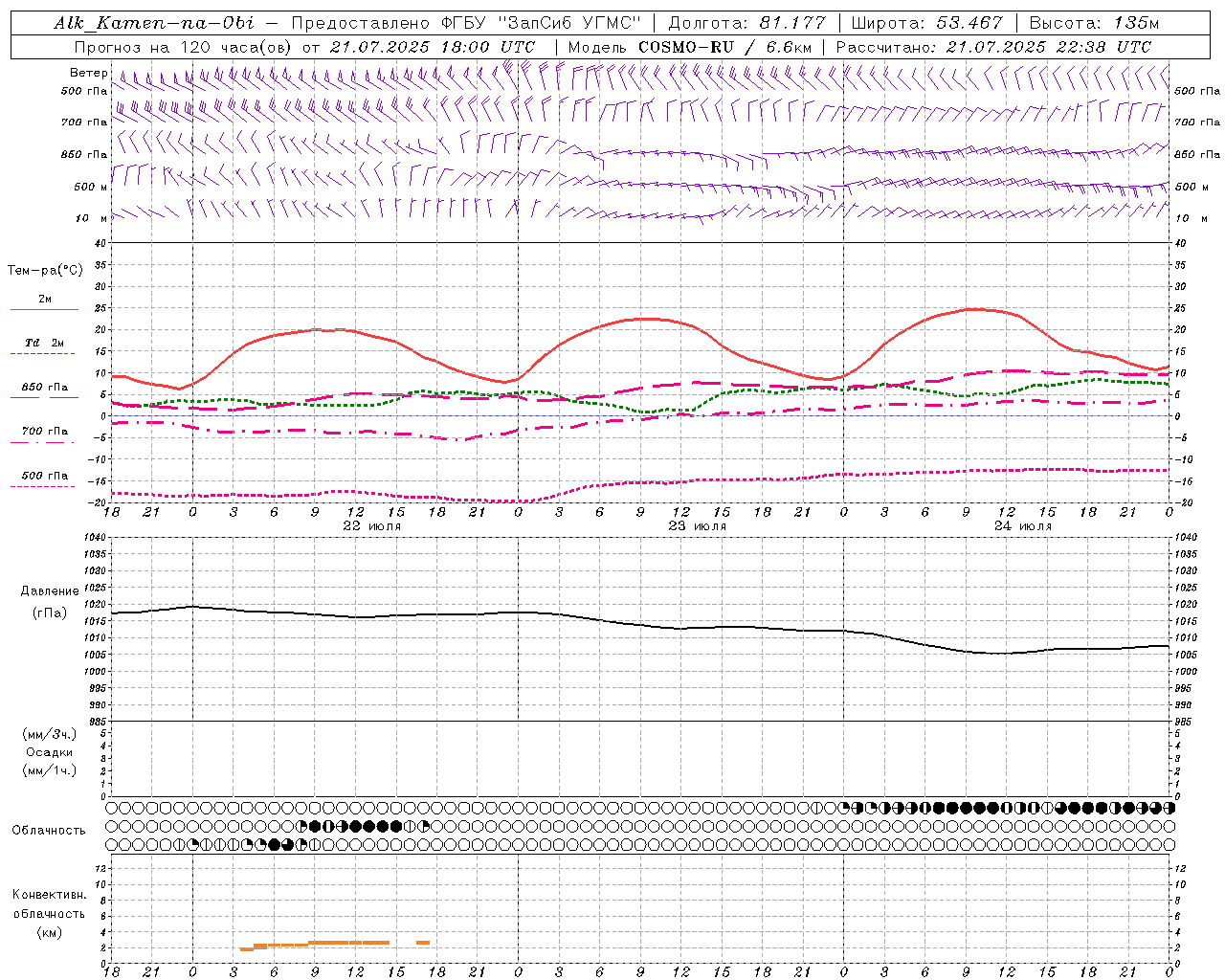Click the 'Ветер' wind panel label
The height and width of the screenshot is (980, 1225).
pos(88,73)
